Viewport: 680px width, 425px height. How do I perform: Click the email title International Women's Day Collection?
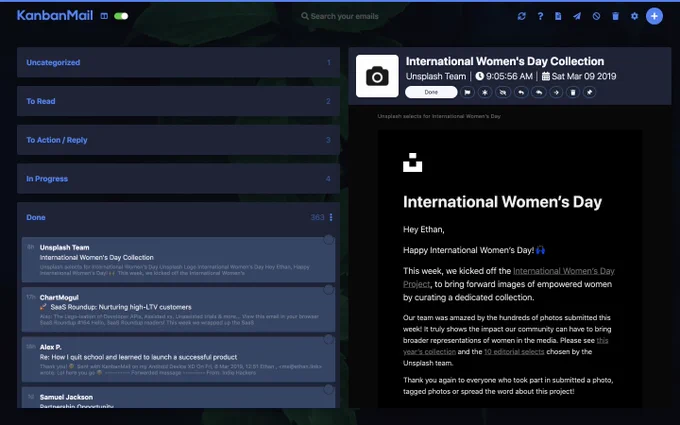(x=505, y=61)
